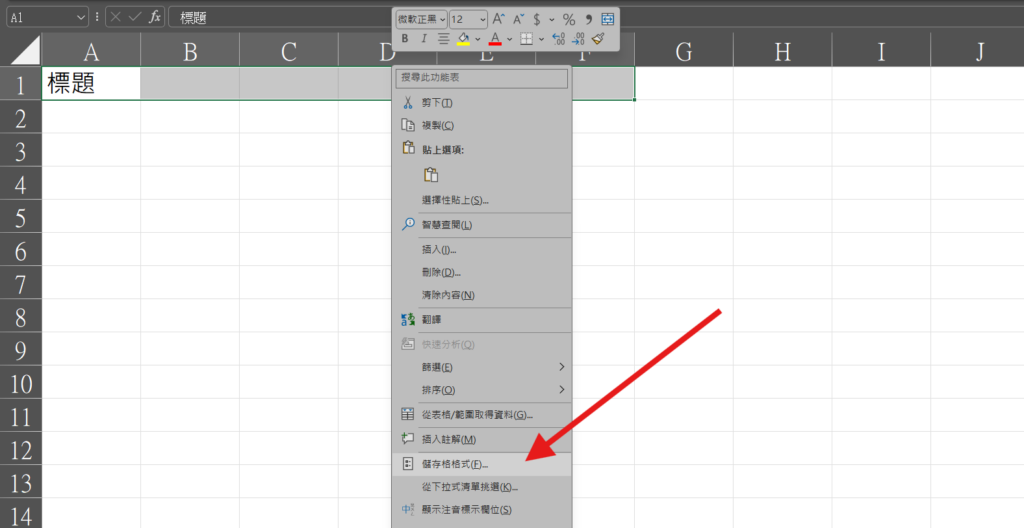Select 複製(C) in the context menu
The width and height of the screenshot is (1024, 528).
(x=437, y=125)
